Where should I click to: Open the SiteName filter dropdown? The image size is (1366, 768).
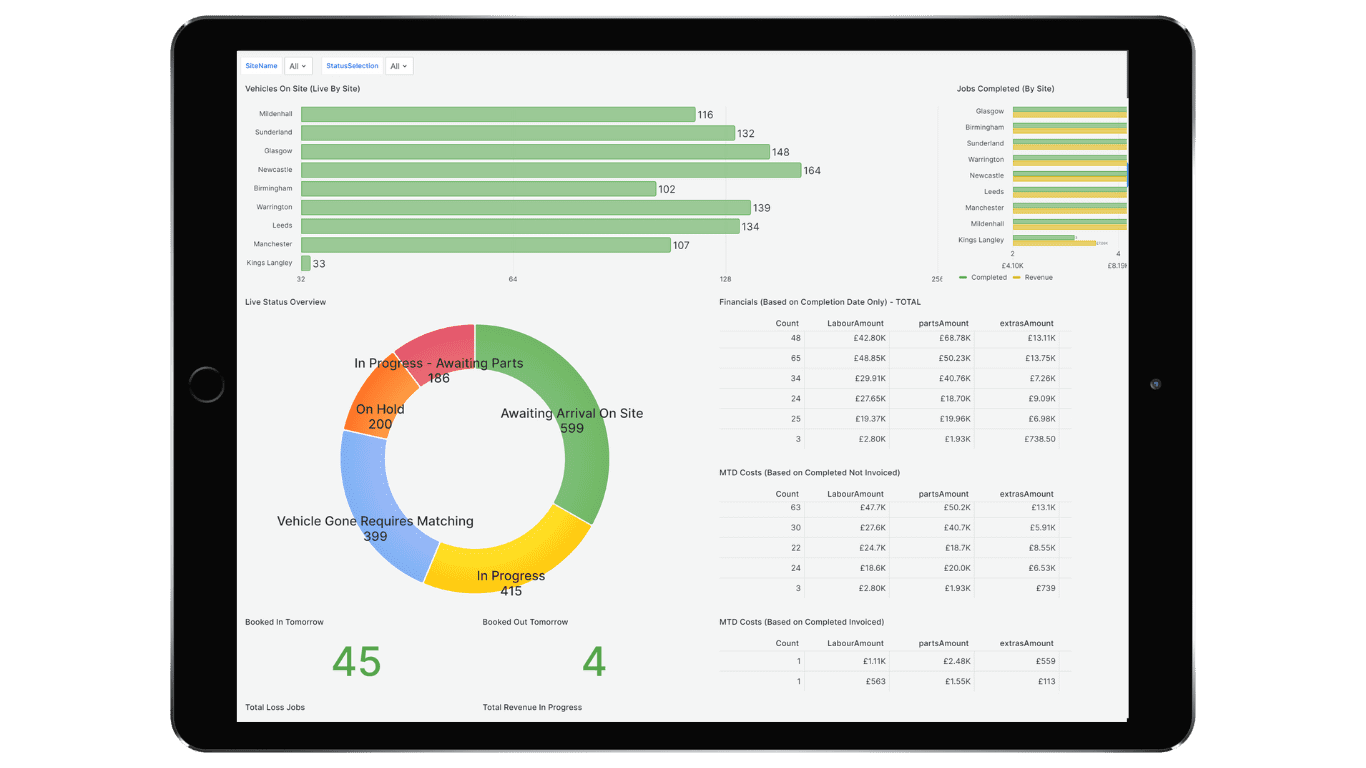pos(298,66)
